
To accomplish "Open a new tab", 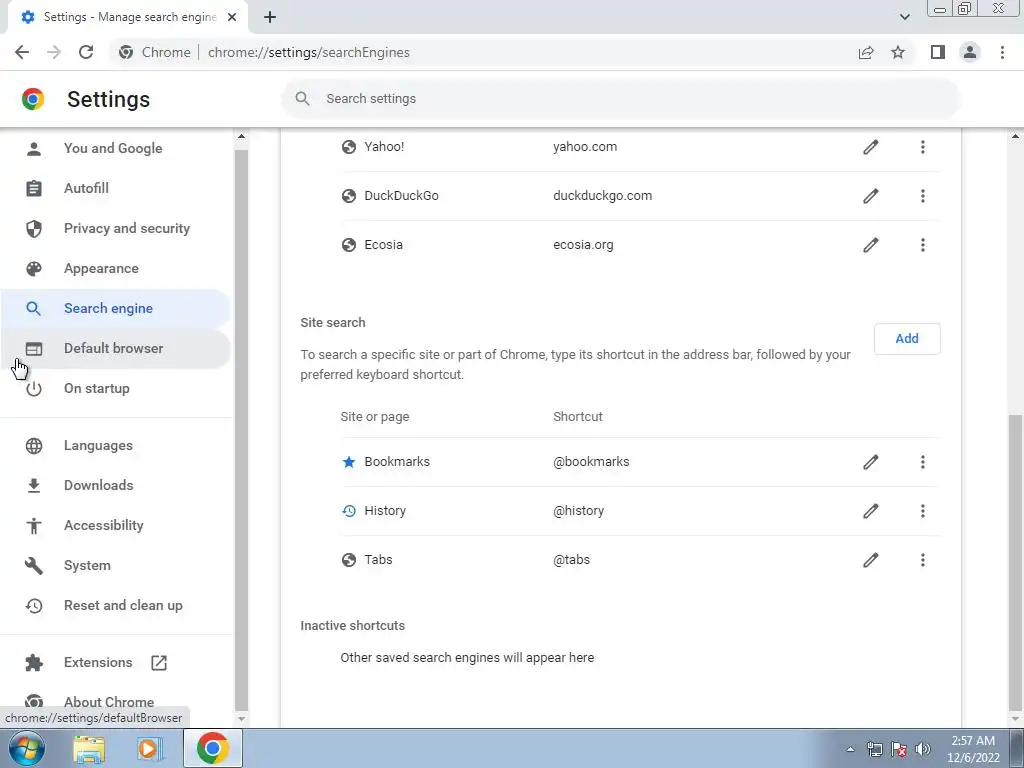I will (x=270, y=17).
